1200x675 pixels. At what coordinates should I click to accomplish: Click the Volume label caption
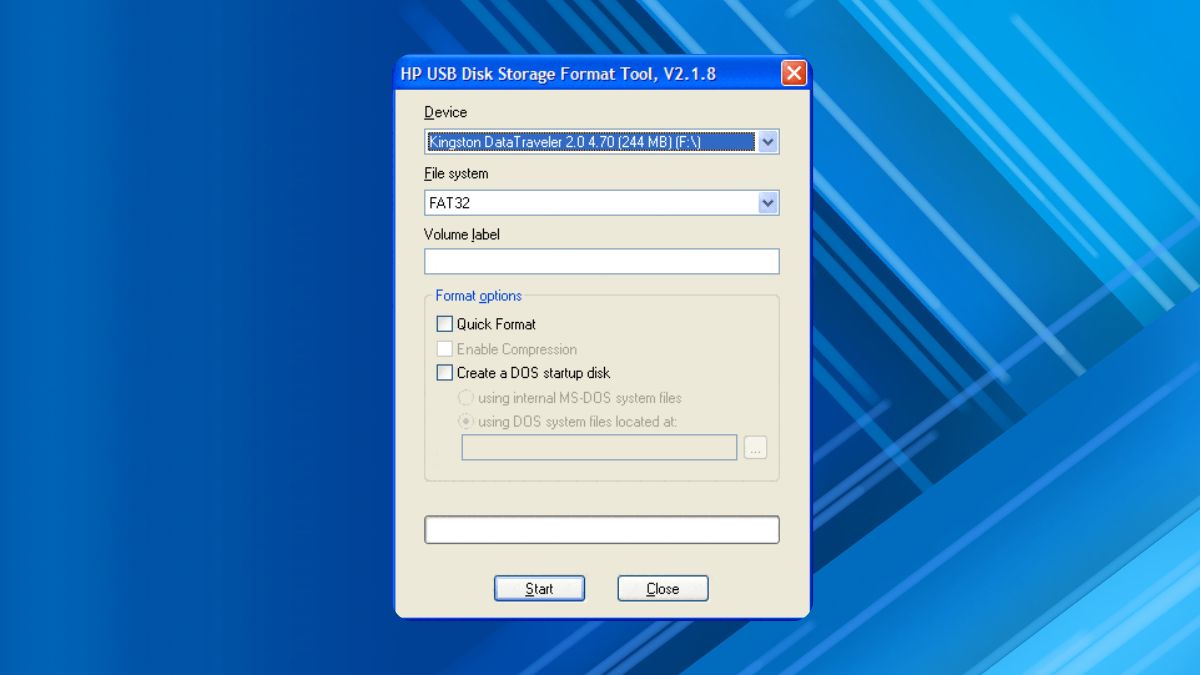[462, 234]
